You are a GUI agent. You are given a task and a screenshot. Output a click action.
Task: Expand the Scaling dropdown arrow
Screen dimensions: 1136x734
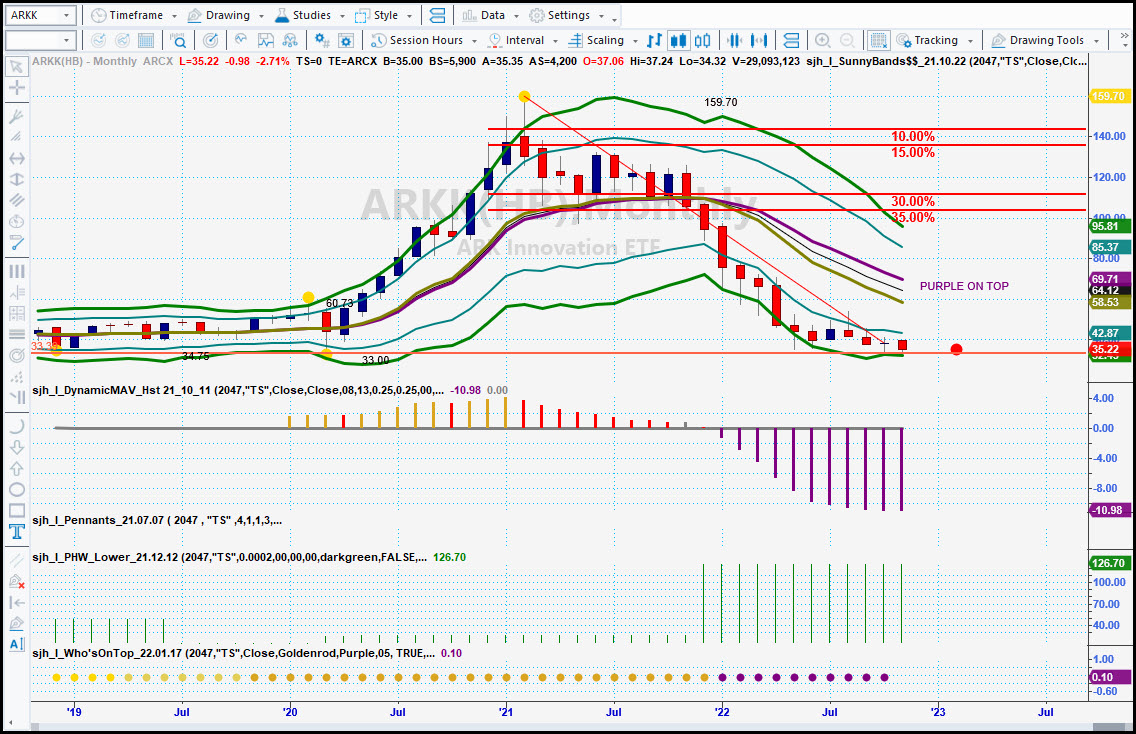635,41
